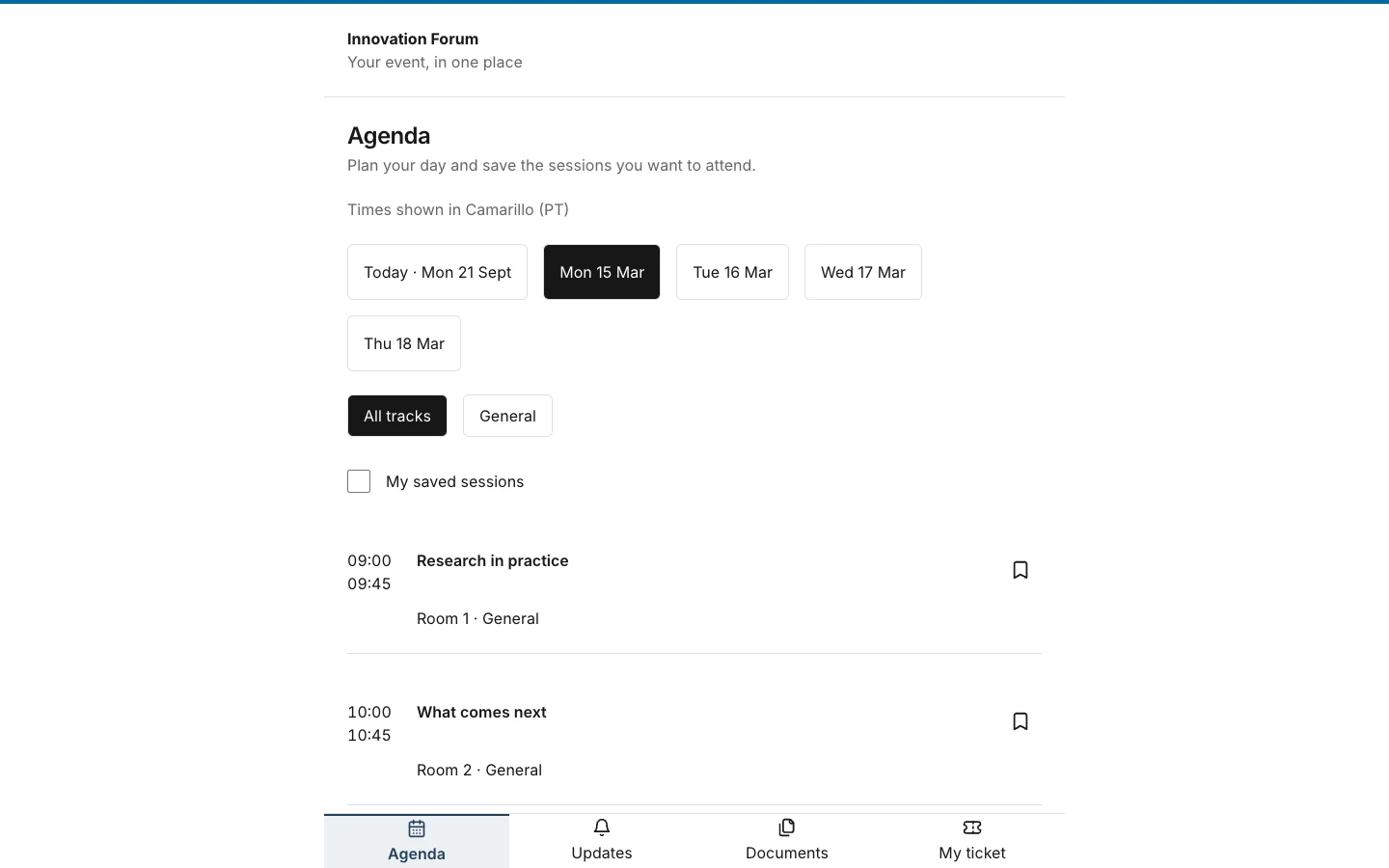Switch to Today · Mon 21 Sept
1389x868 pixels.
[x=437, y=272]
